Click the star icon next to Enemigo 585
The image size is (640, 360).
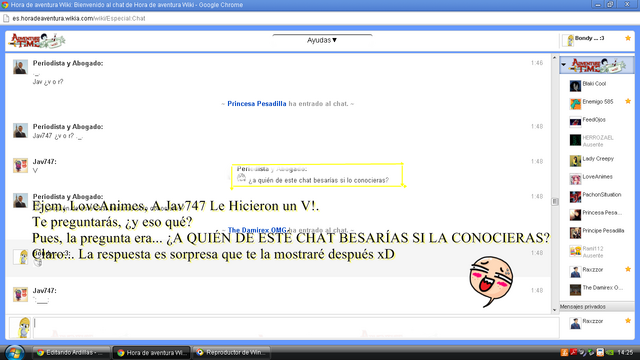point(628,101)
